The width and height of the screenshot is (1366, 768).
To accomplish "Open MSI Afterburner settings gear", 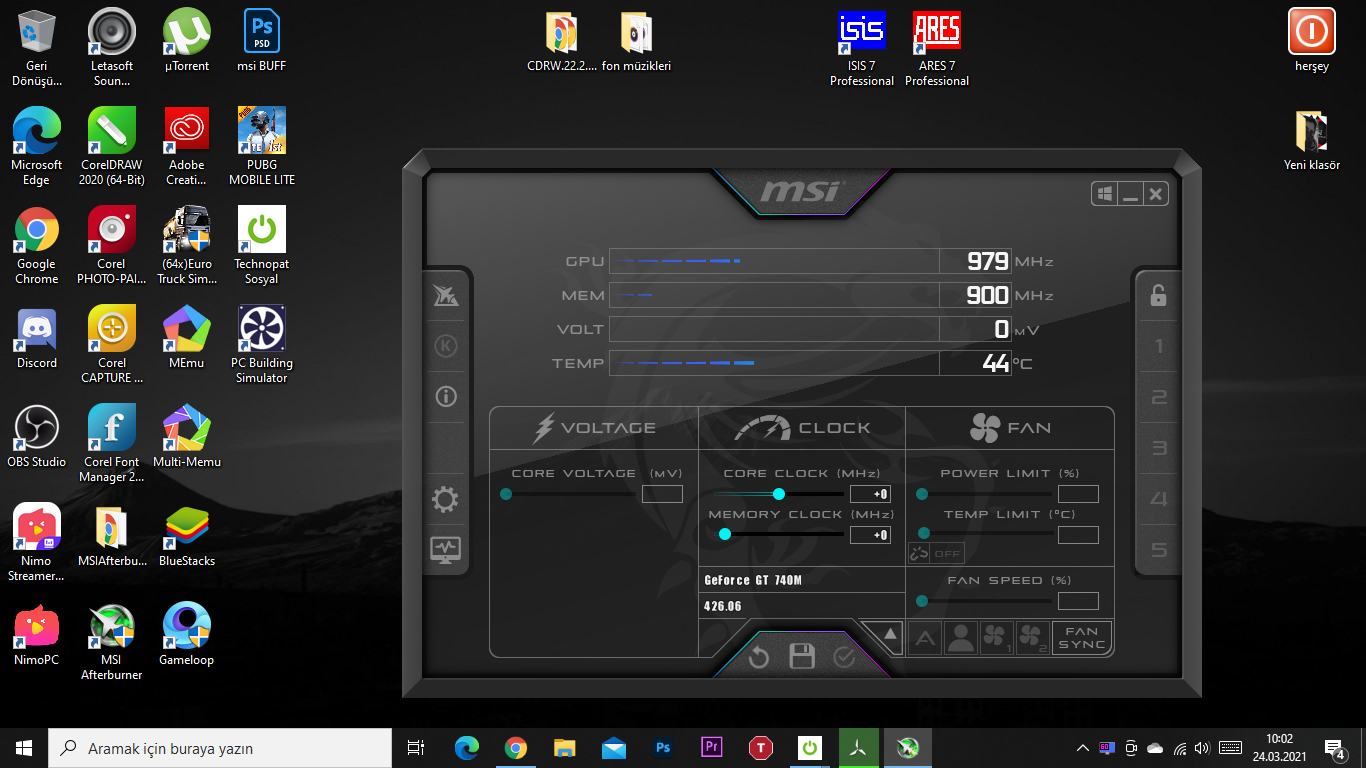I will (x=445, y=500).
